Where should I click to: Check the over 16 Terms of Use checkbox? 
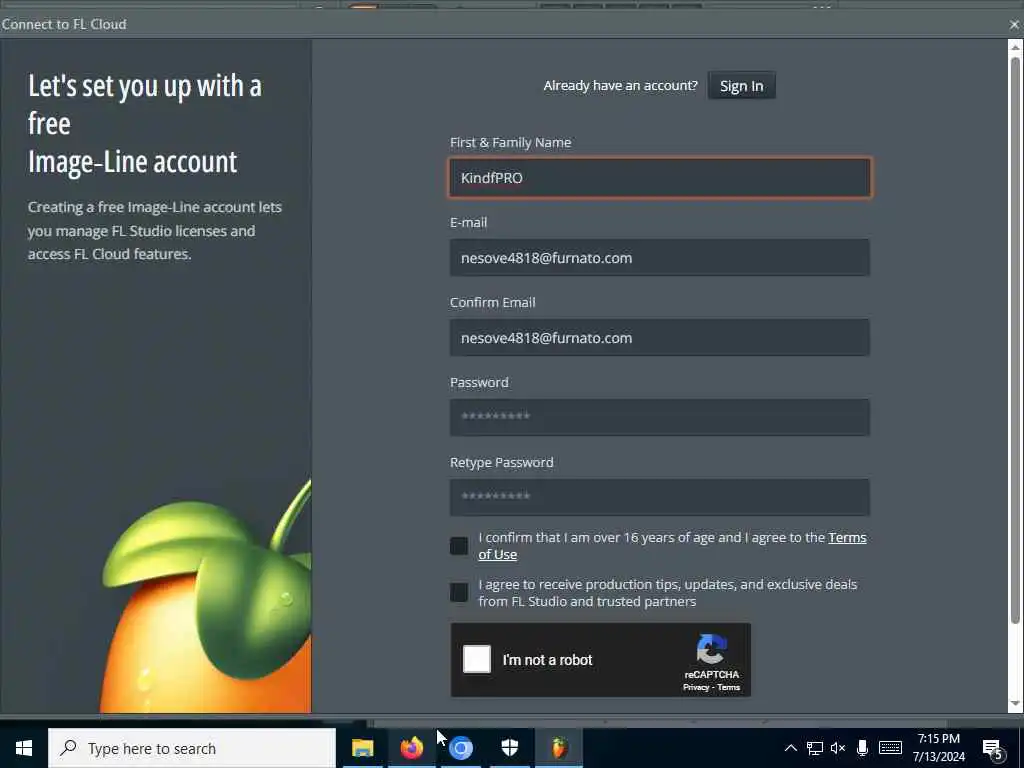click(459, 546)
